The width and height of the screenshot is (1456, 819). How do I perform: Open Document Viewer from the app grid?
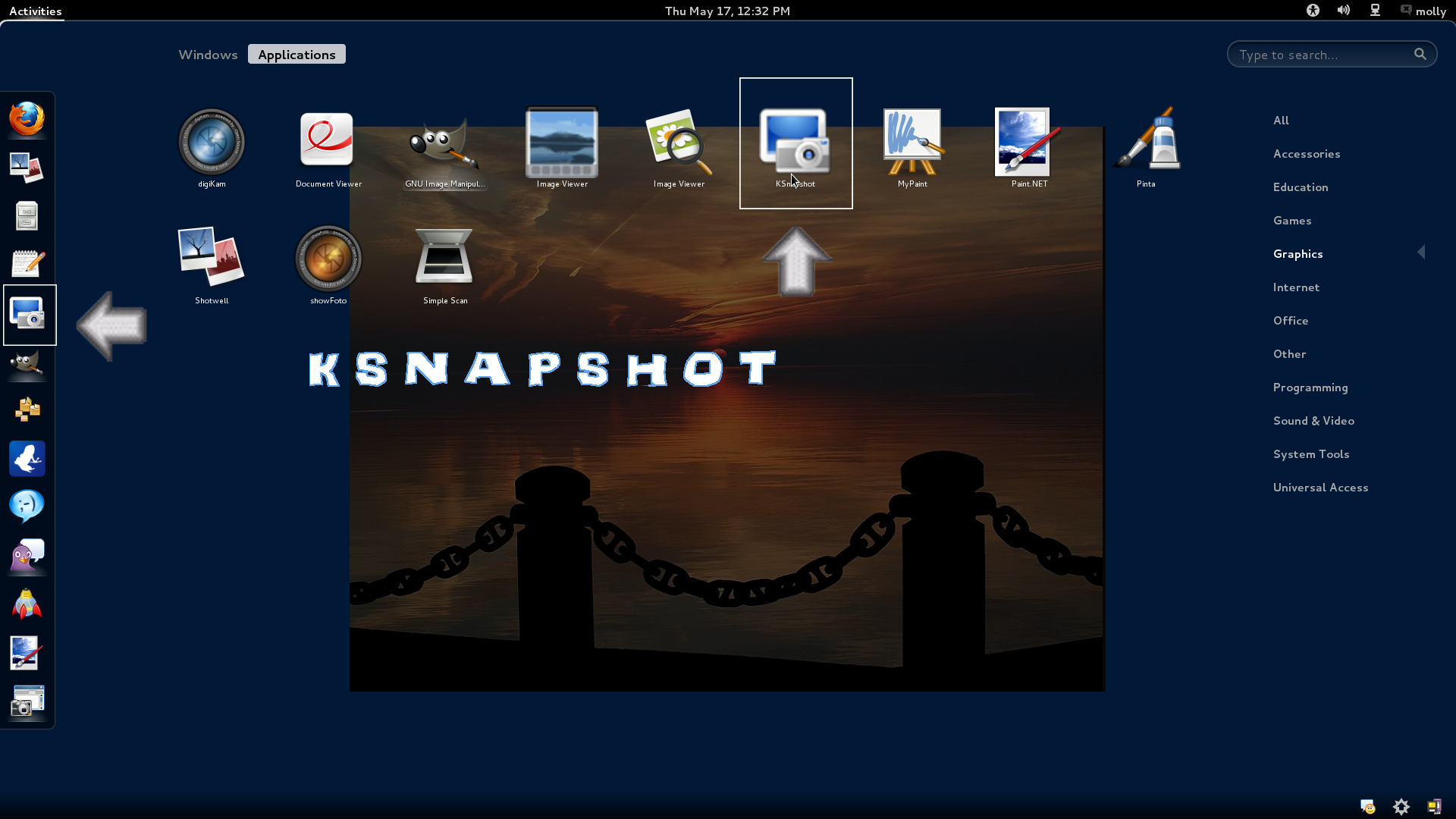click(327, 140)
